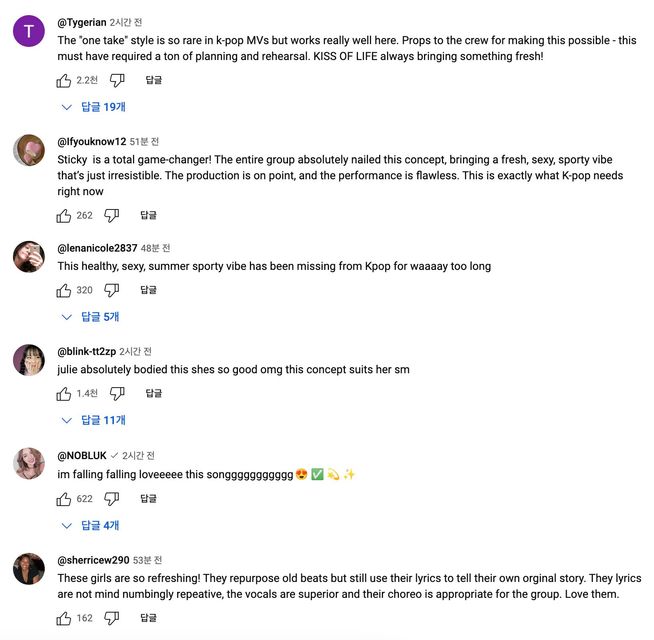The width and height of the screenshot is (654, 640).
Task: Dislike the comment by @NOBLUK
Action: 112,499
